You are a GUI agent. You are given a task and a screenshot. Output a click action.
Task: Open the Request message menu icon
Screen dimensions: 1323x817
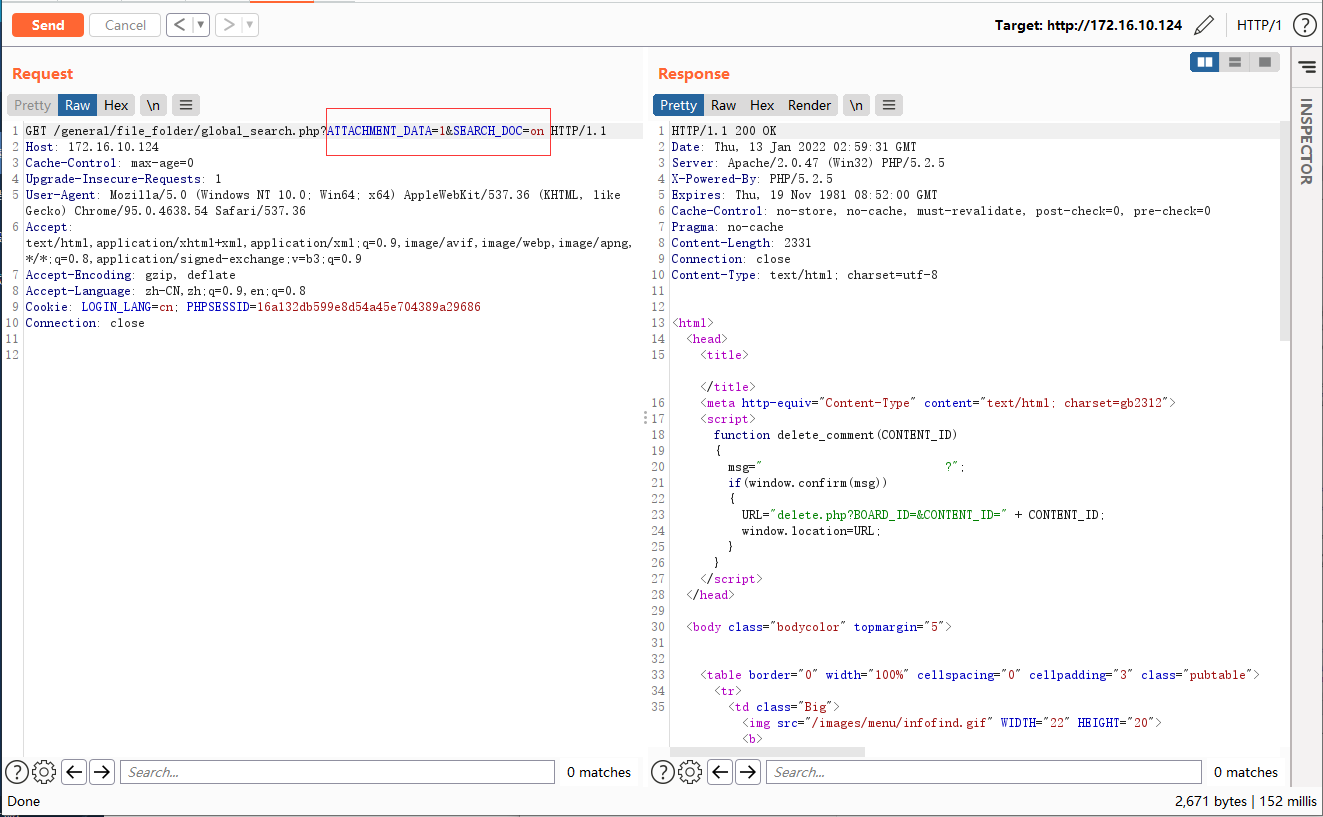(186, 105)
